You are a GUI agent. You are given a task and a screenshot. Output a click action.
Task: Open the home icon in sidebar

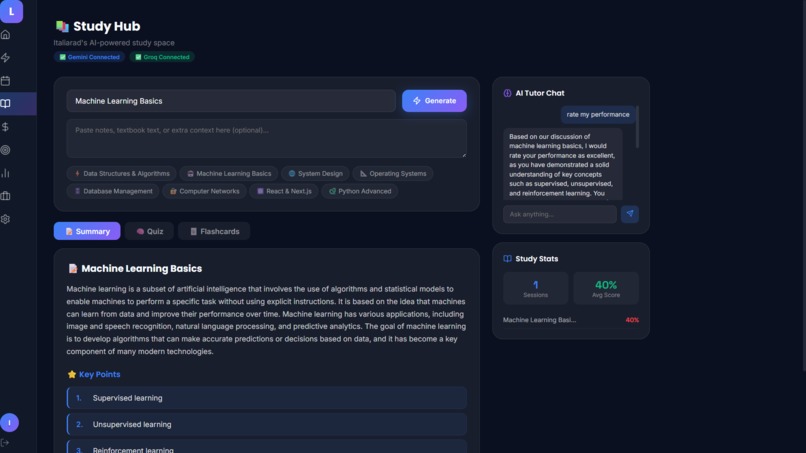(x=6, y=34)
